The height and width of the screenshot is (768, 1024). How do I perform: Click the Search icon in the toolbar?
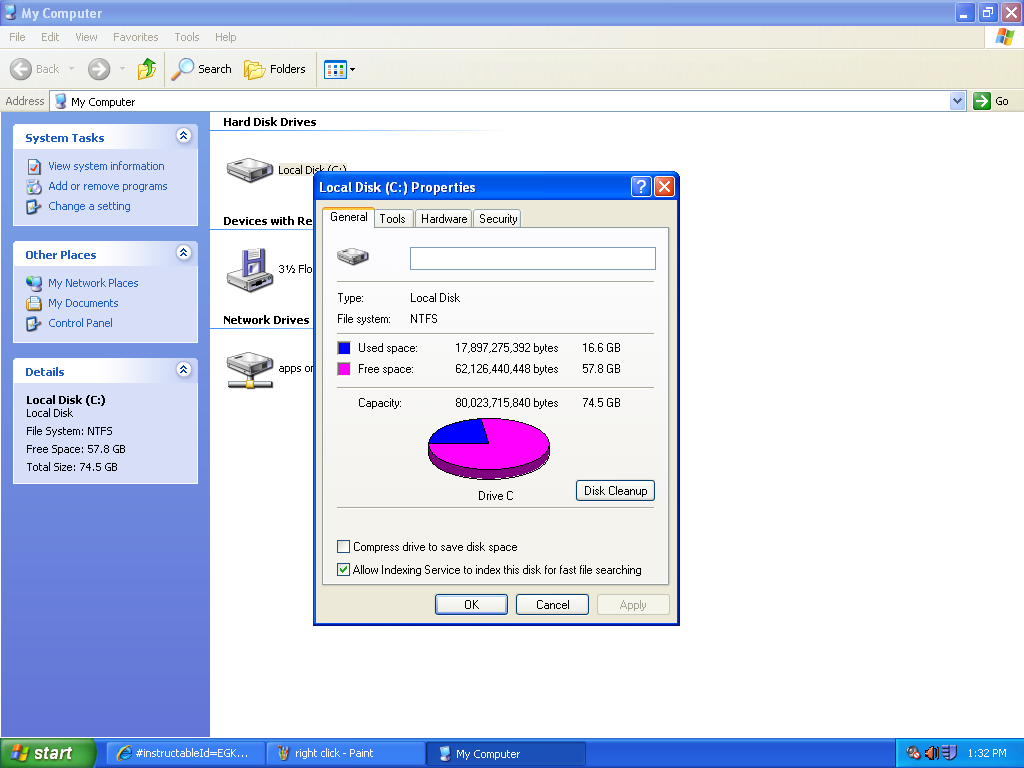tap(181, 69)
